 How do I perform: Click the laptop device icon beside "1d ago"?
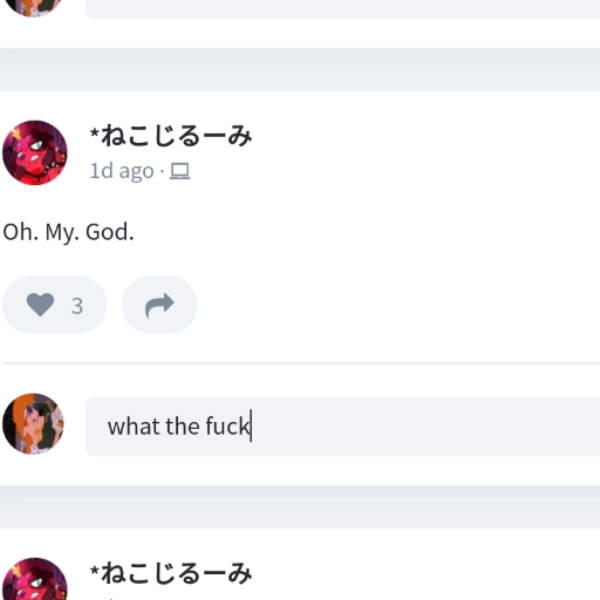(180, 171)
